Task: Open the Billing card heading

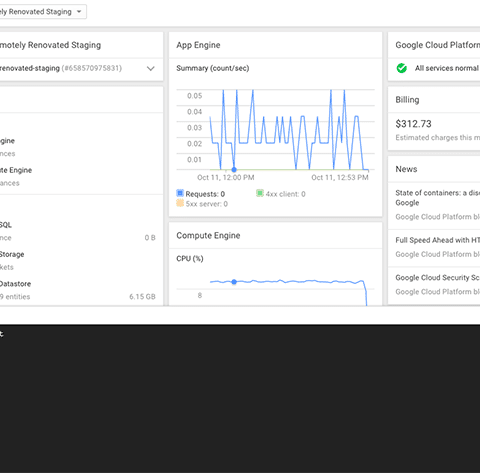Action: point(407,100)
